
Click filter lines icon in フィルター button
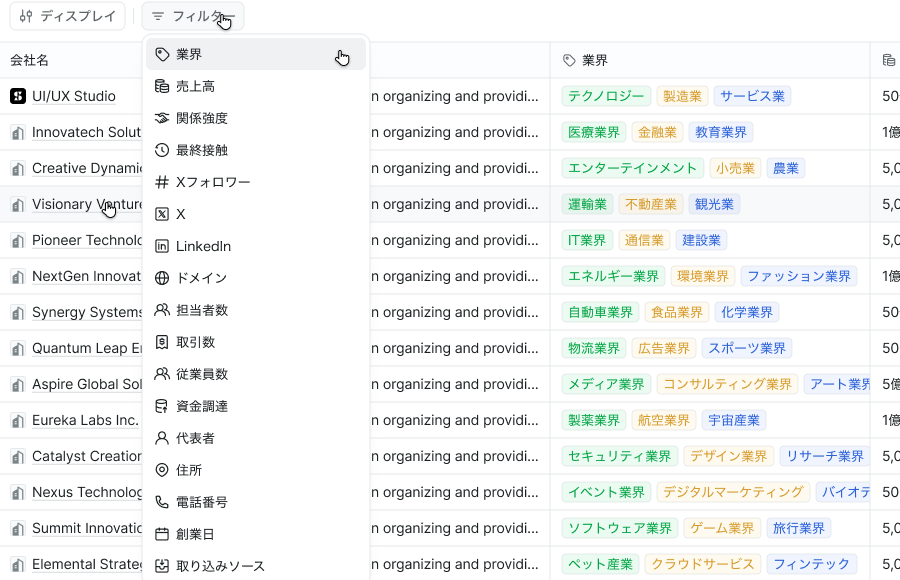click(158, 16)
